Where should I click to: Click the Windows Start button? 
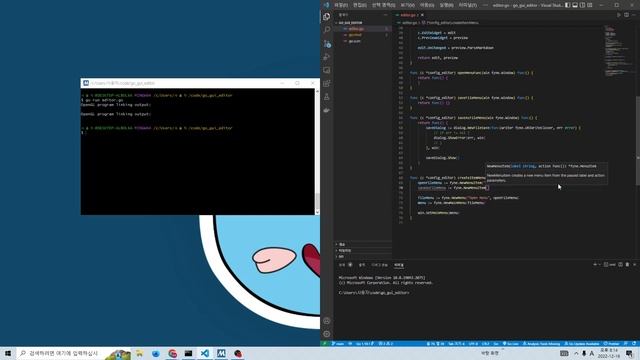pos(8,353)
